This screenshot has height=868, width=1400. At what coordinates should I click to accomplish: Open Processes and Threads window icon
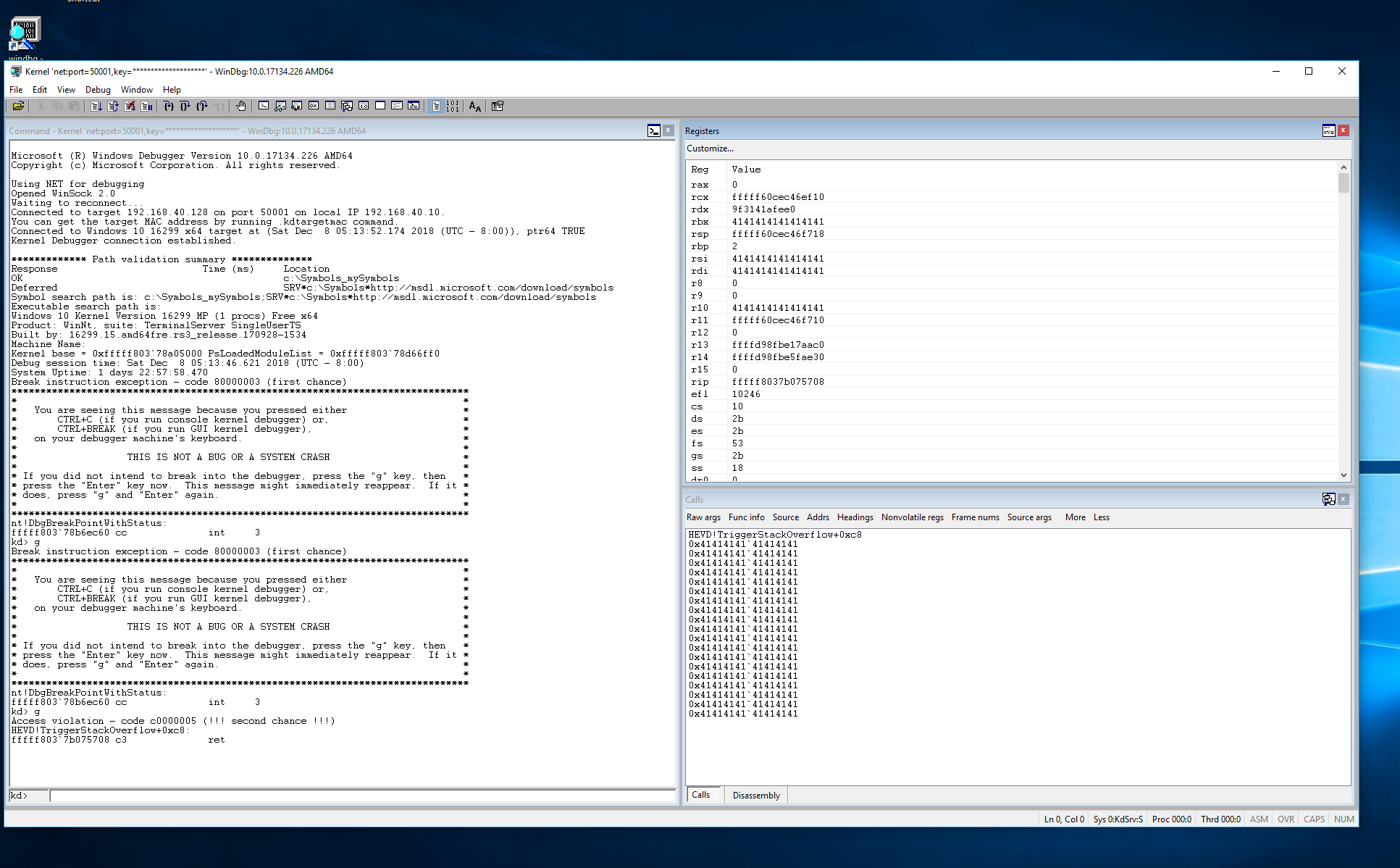(397, 107)
